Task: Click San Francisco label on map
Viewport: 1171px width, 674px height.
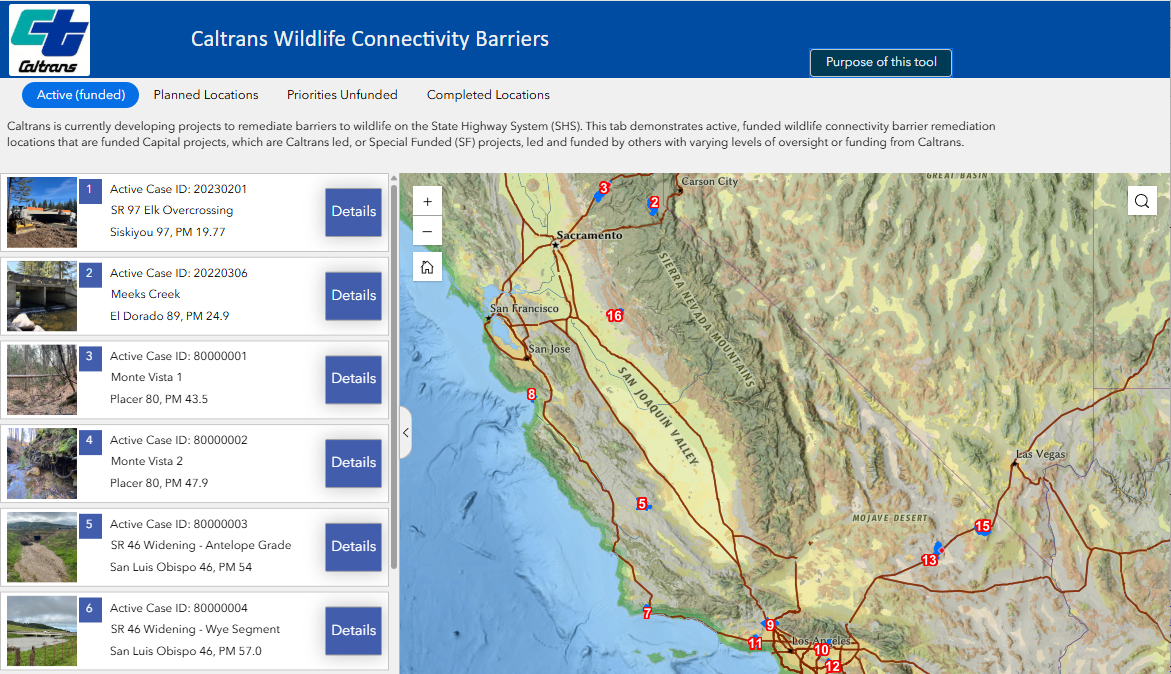Action: pos(524,308)
